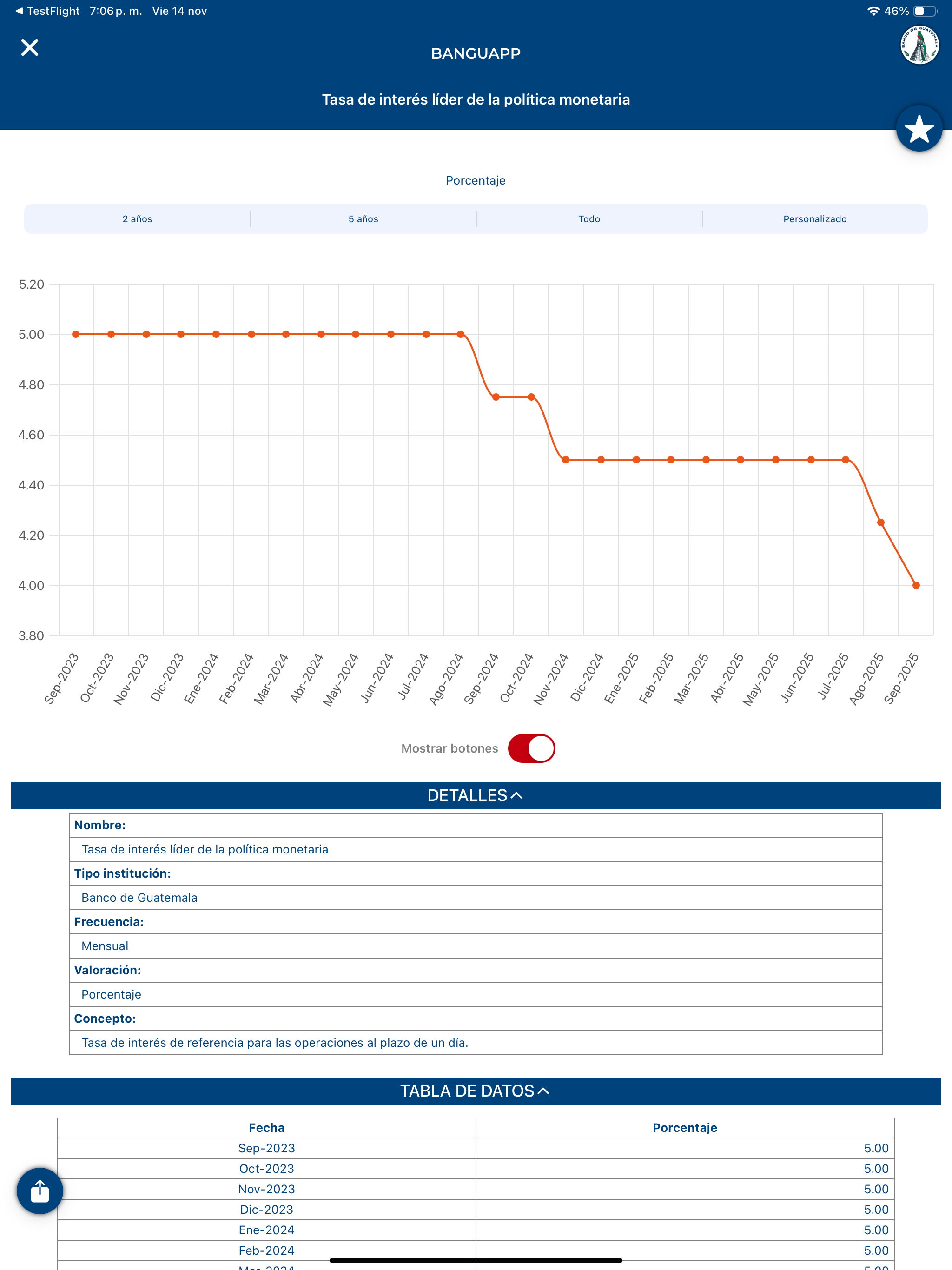Tap the Banco de Guatemala logo
Viewport: 952px width, 1270px height.
(919, 45)
